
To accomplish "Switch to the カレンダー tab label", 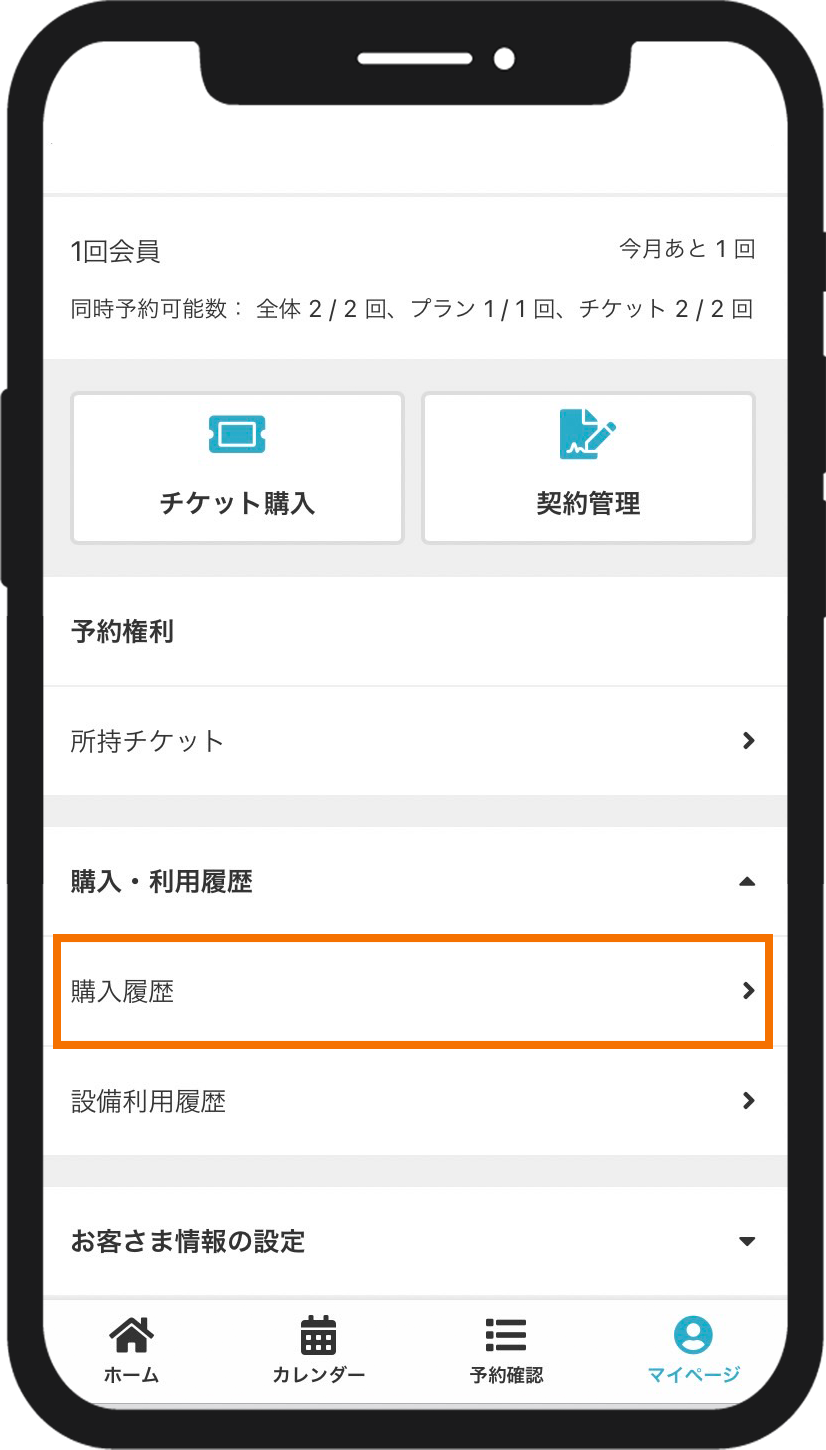I will click(318, 1374).
